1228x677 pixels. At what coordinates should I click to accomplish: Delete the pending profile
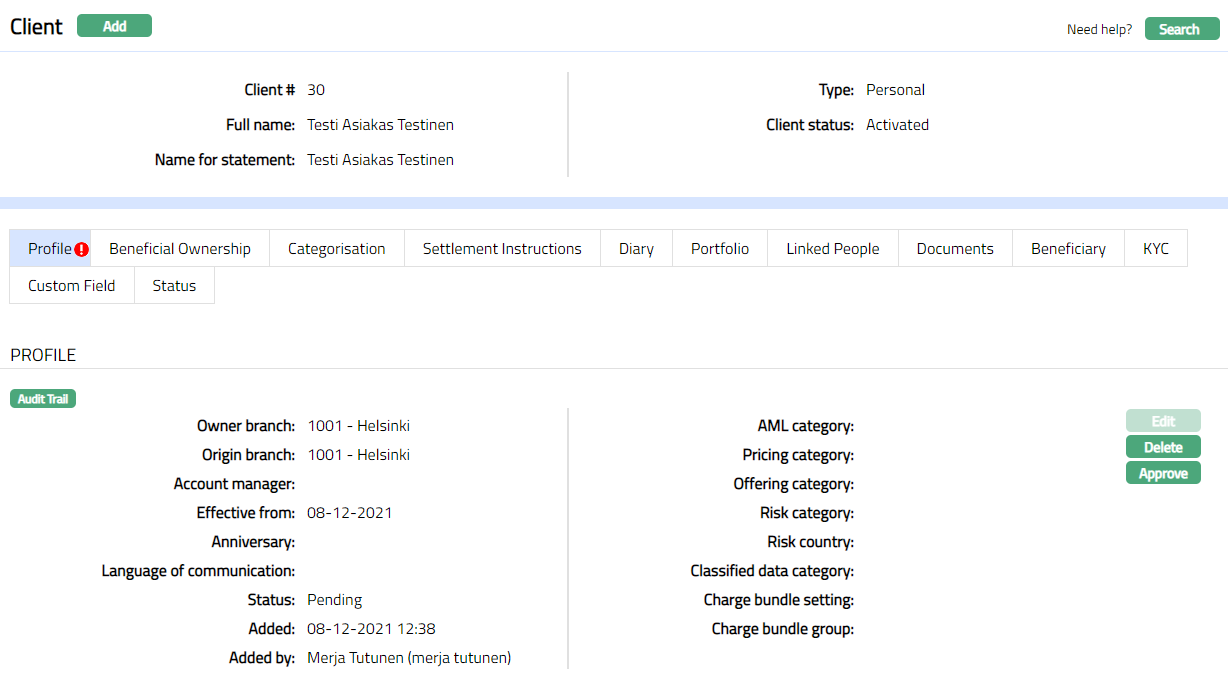pyautogui.click(x=1163, y=447)
